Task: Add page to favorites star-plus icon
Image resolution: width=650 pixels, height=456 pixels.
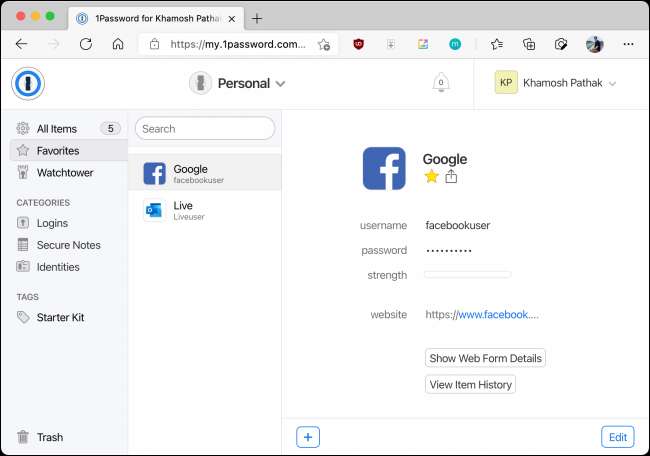Action: pos(324,44)
